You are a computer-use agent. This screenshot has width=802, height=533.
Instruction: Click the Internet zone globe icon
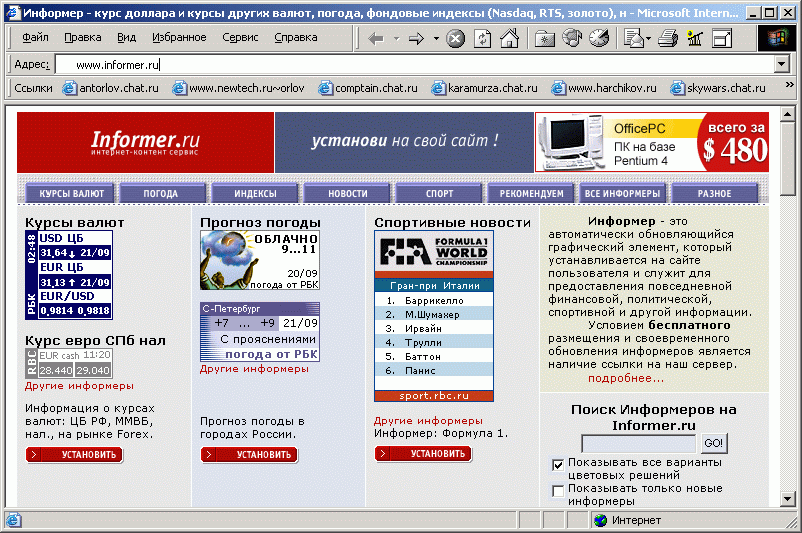point(600,520)
